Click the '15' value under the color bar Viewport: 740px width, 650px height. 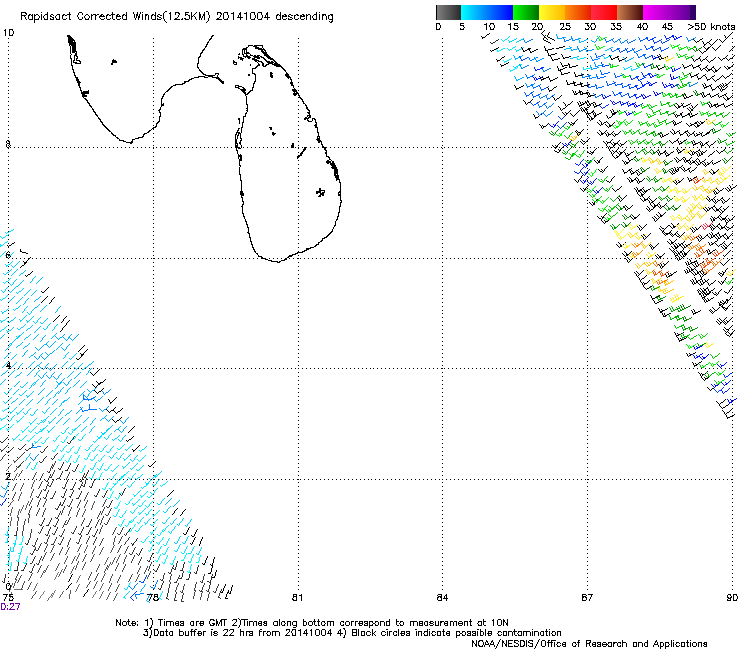click(x=513, y=27)
